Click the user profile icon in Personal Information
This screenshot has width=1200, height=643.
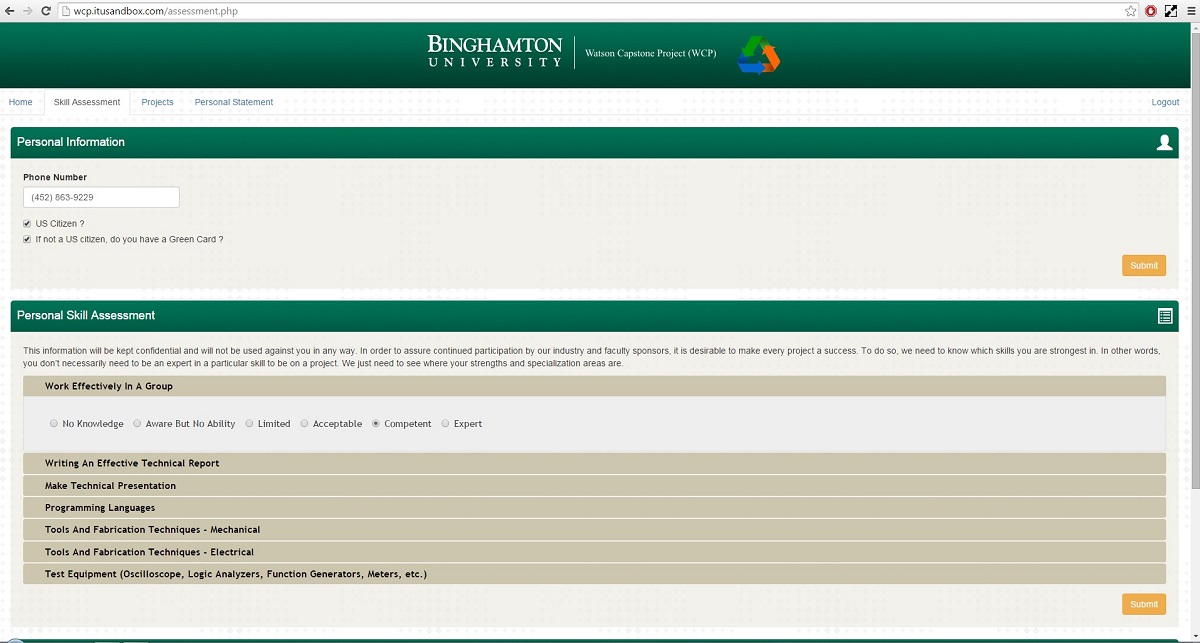click(x=1164, y=143)
